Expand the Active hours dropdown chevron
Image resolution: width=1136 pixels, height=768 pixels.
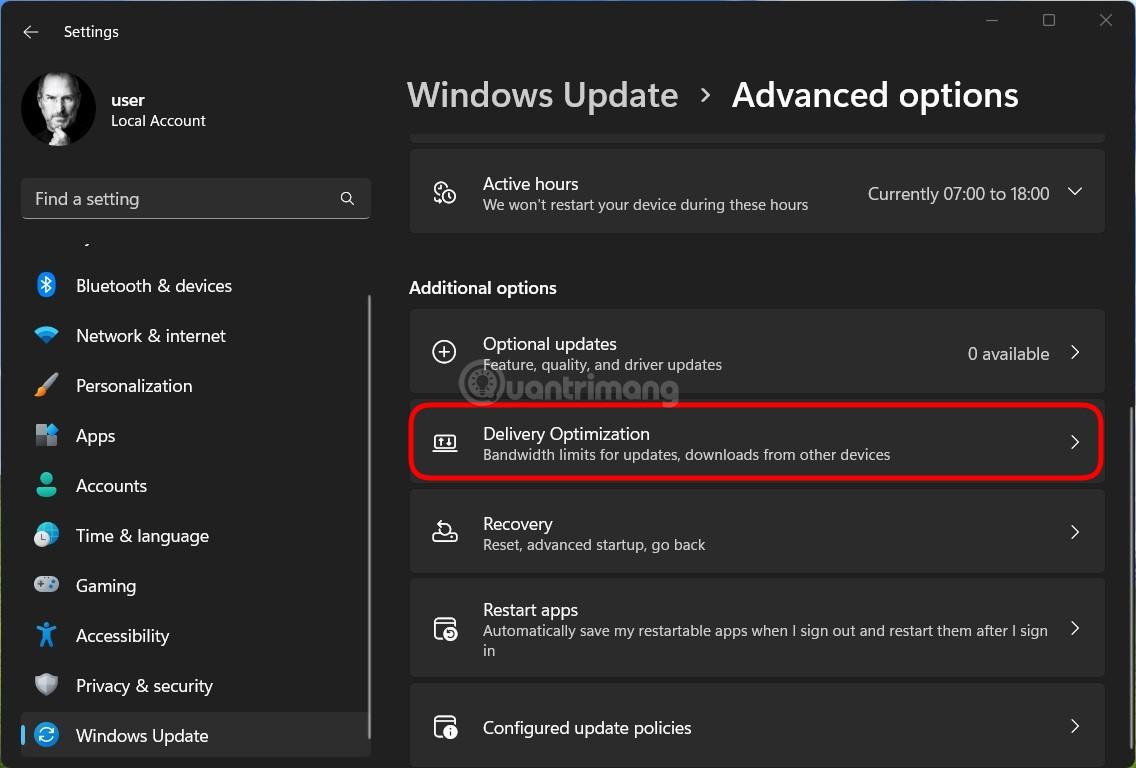coord(1075,192)
